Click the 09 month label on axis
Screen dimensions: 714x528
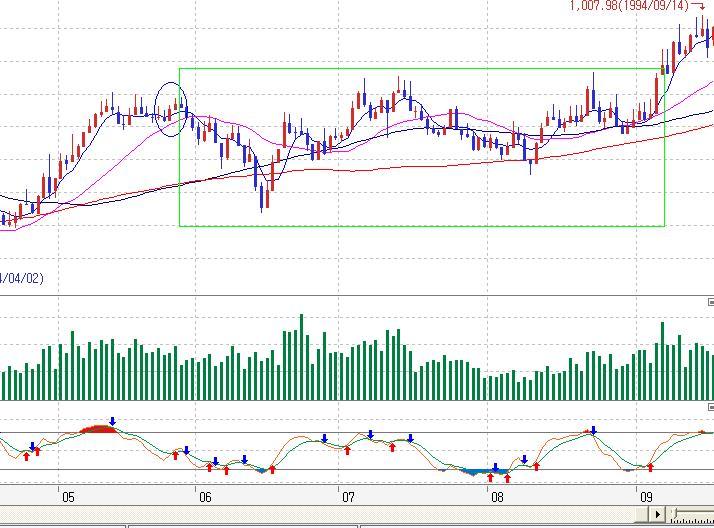pyautogui.click(x=646, y=497)
